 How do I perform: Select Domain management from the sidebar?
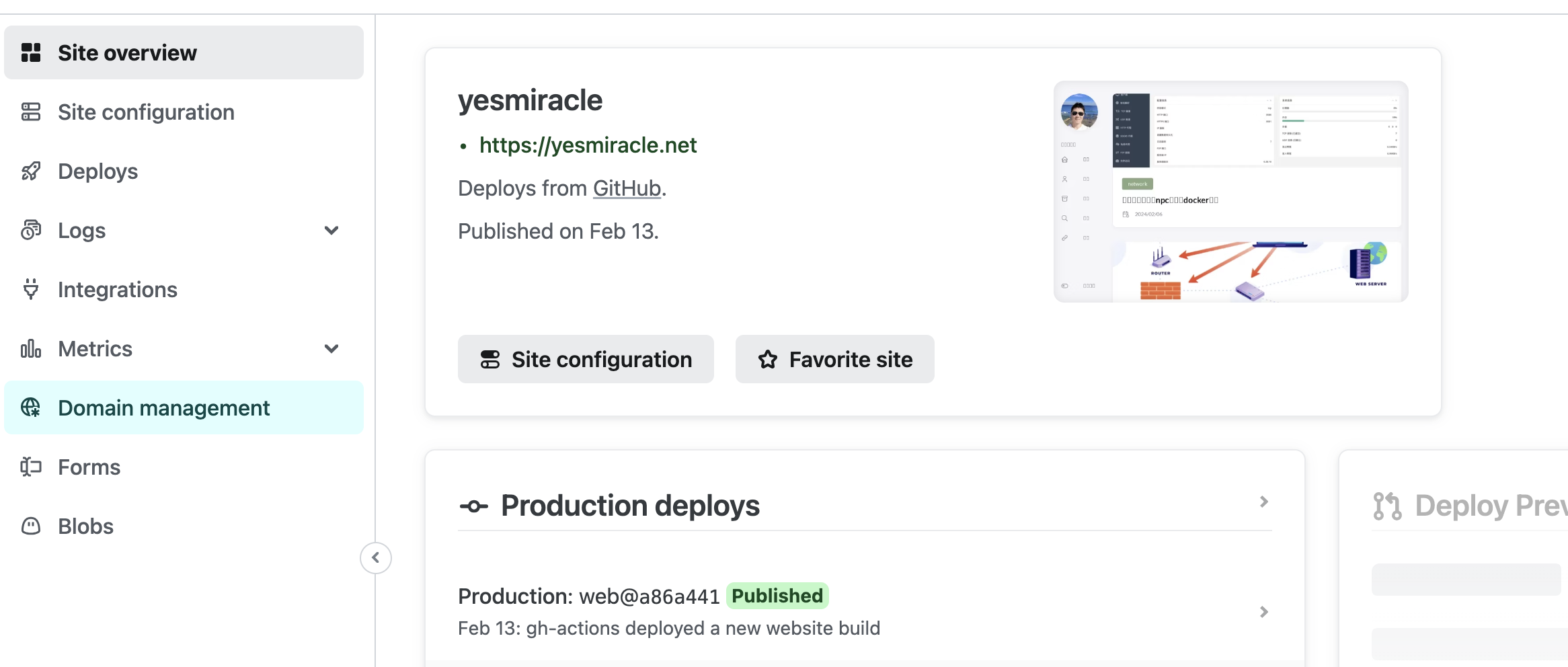(x=163, y=407)
